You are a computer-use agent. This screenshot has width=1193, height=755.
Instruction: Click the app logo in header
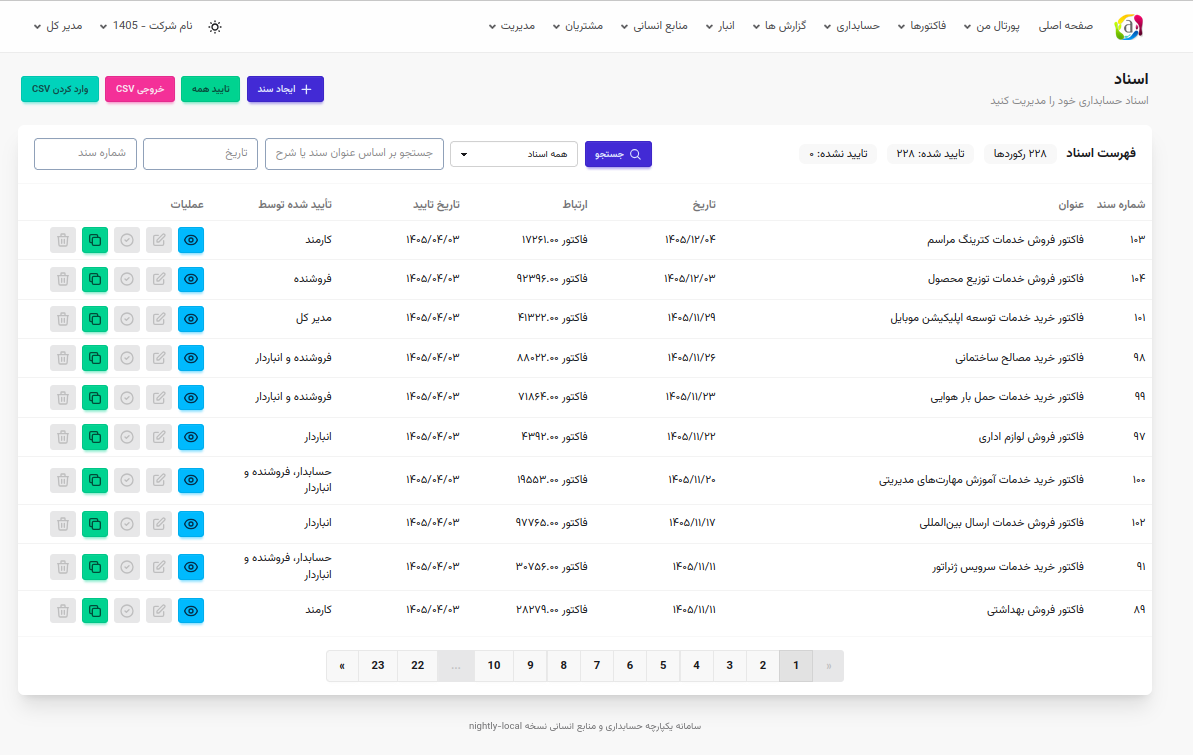click(1128, 27)
